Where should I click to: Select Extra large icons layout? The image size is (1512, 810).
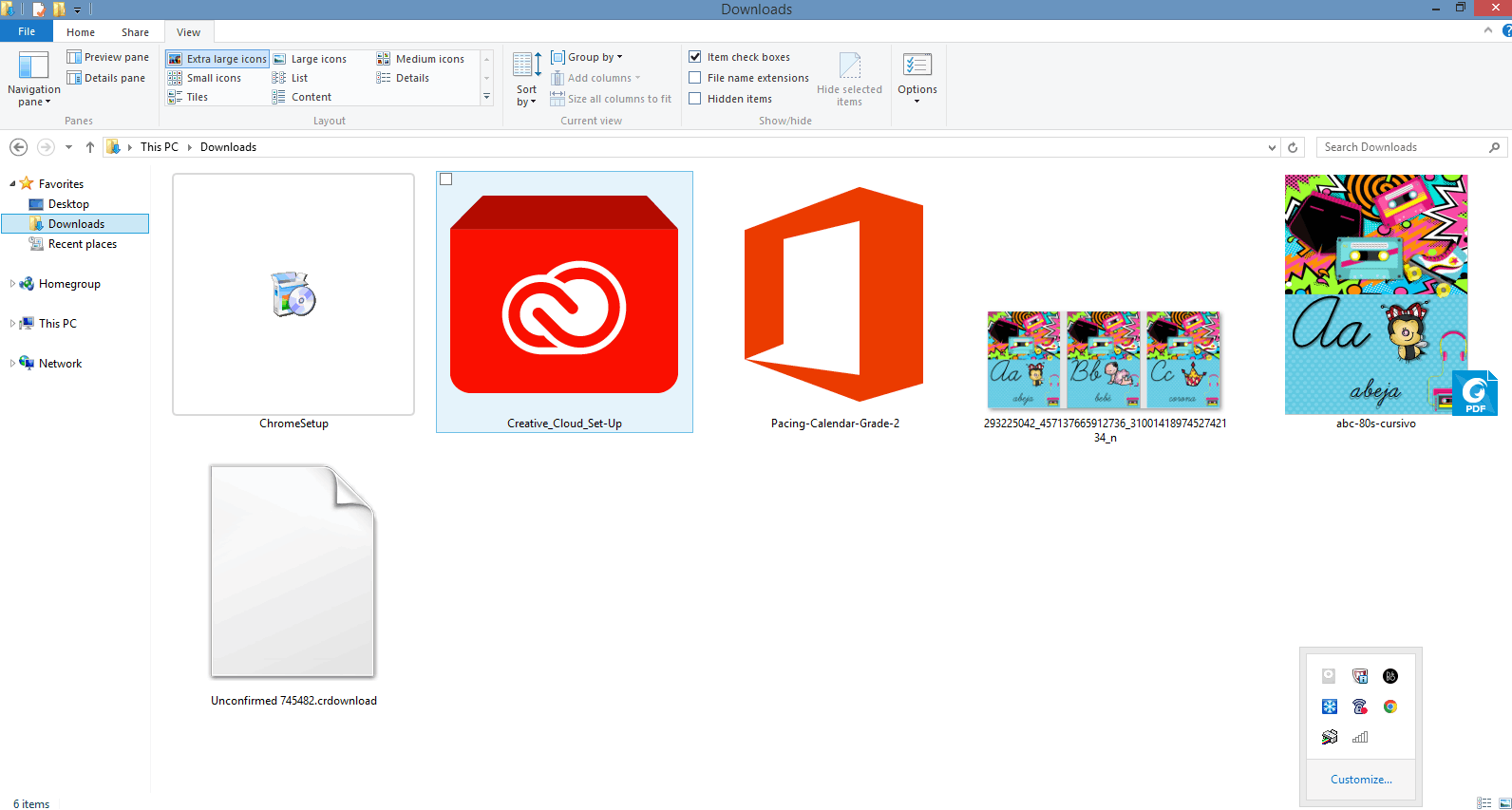point(217,59)
